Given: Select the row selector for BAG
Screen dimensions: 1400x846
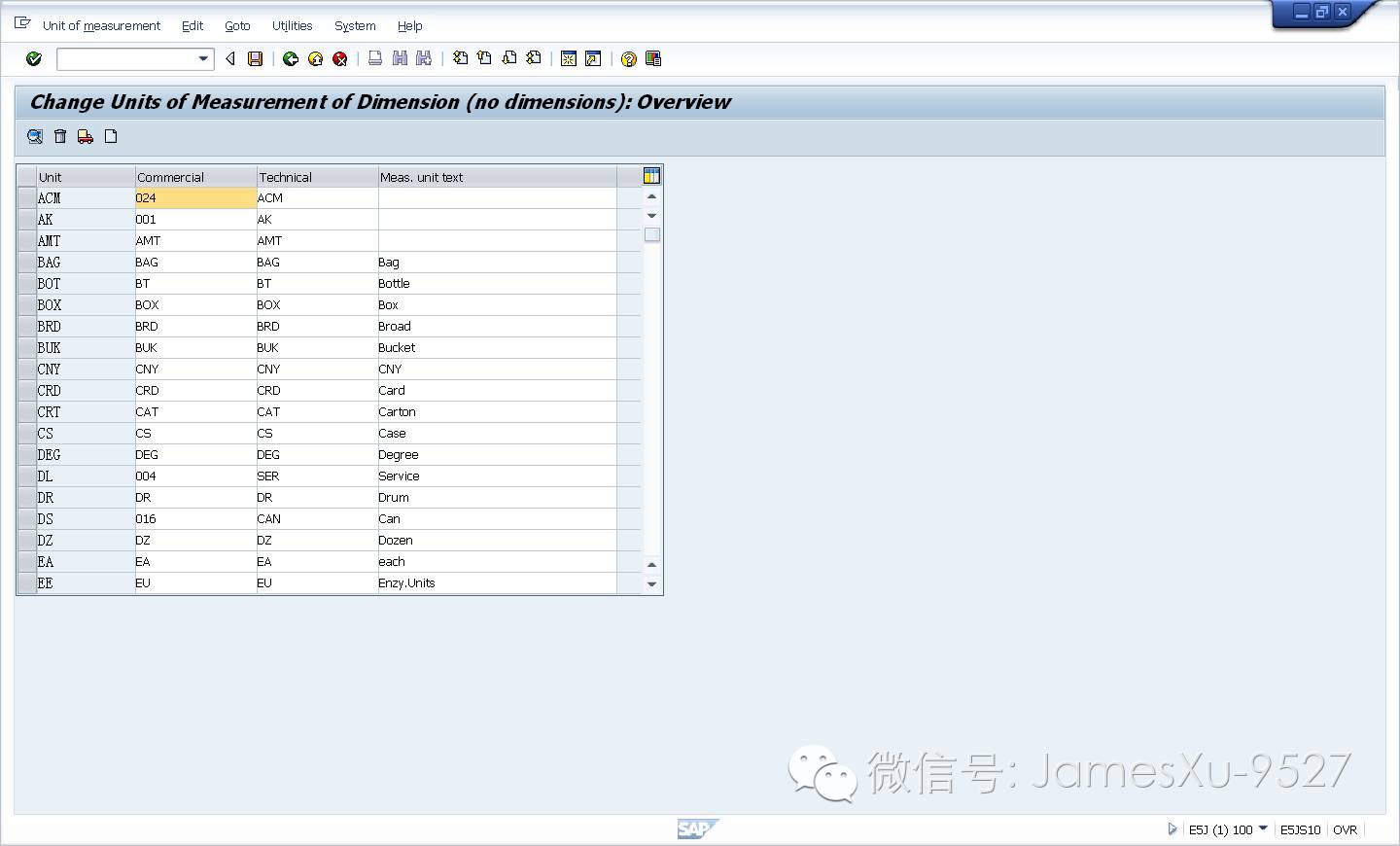Looking at the screenshot, I should [x=26, y=262].
